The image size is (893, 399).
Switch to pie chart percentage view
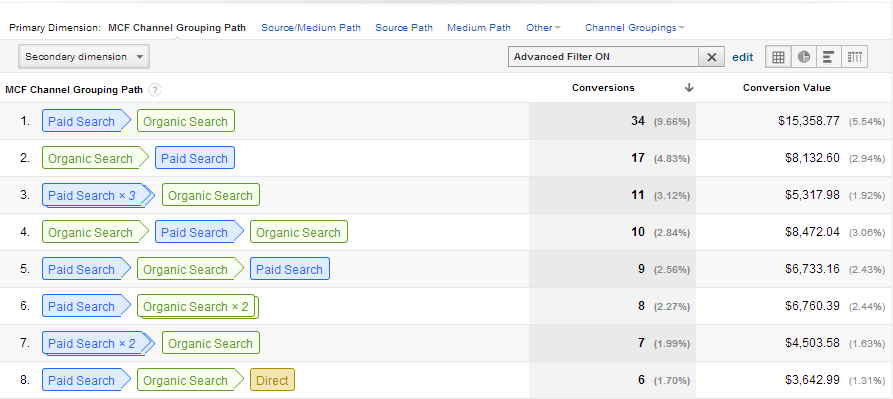(x=804, y=57)
